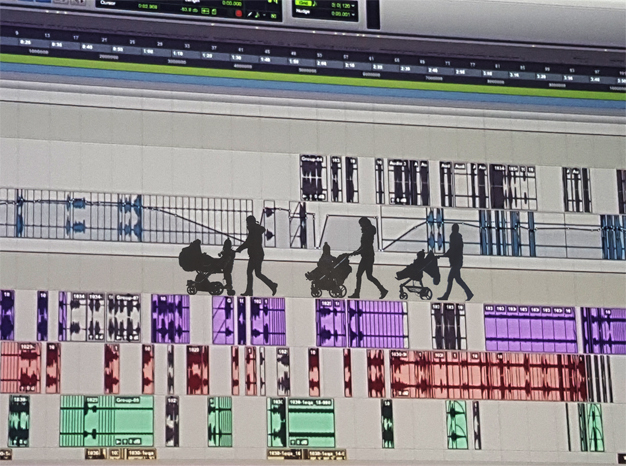Viewport: 626px width, 466px height.
Task: Select the Group-89 clip on upper track
Action: 312,179
